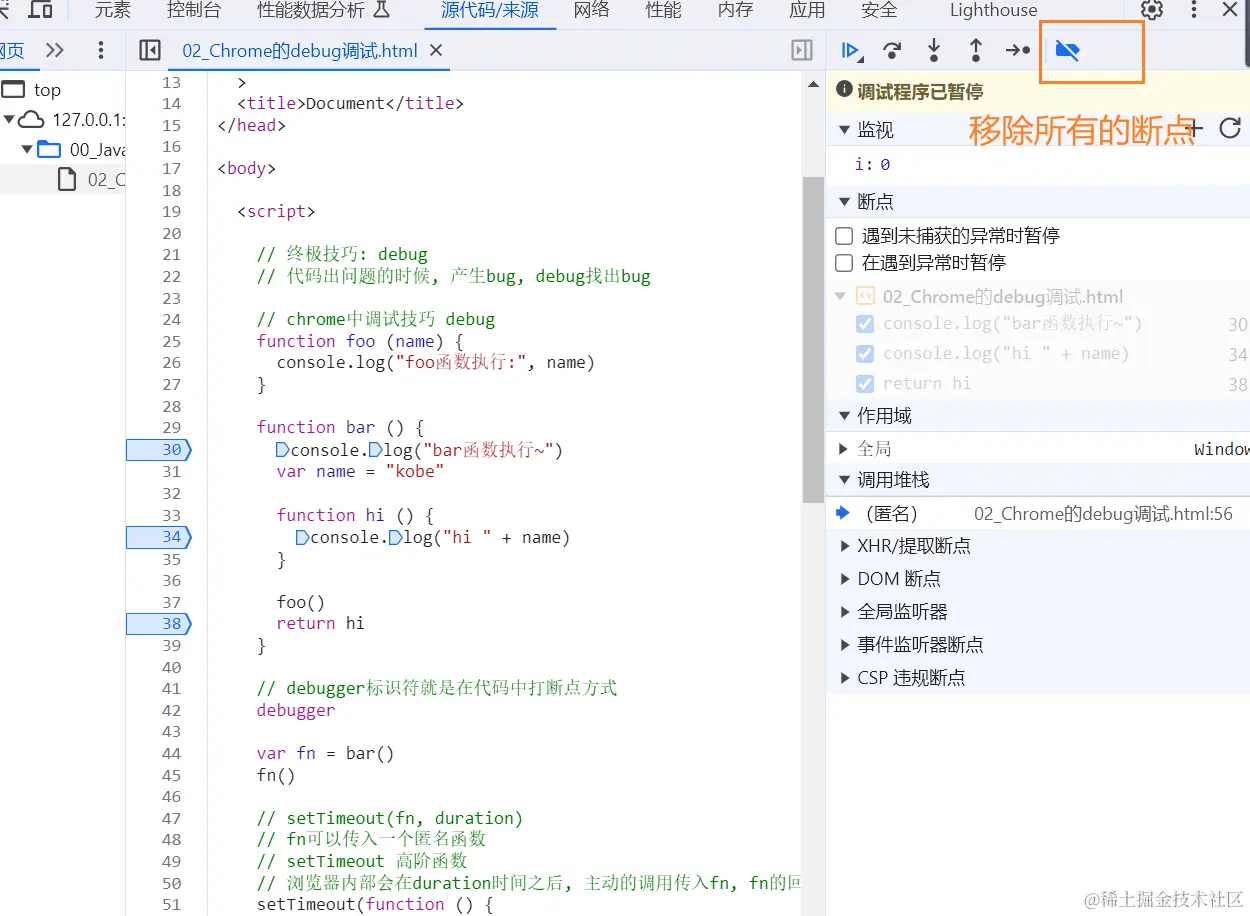Screen dimensions: 1250x916
Task: Expand the 全局 global scope
Action: 844,449
